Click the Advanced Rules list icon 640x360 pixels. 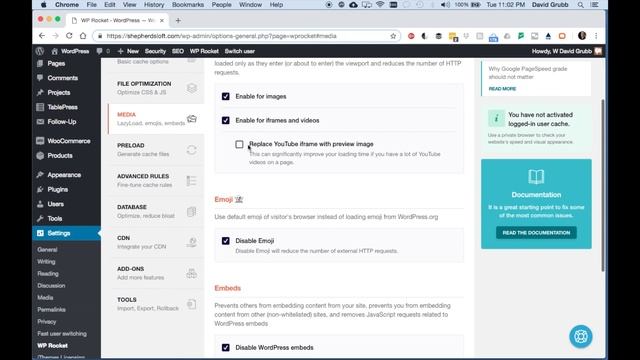pyautogui.click(x=192, y=180)
